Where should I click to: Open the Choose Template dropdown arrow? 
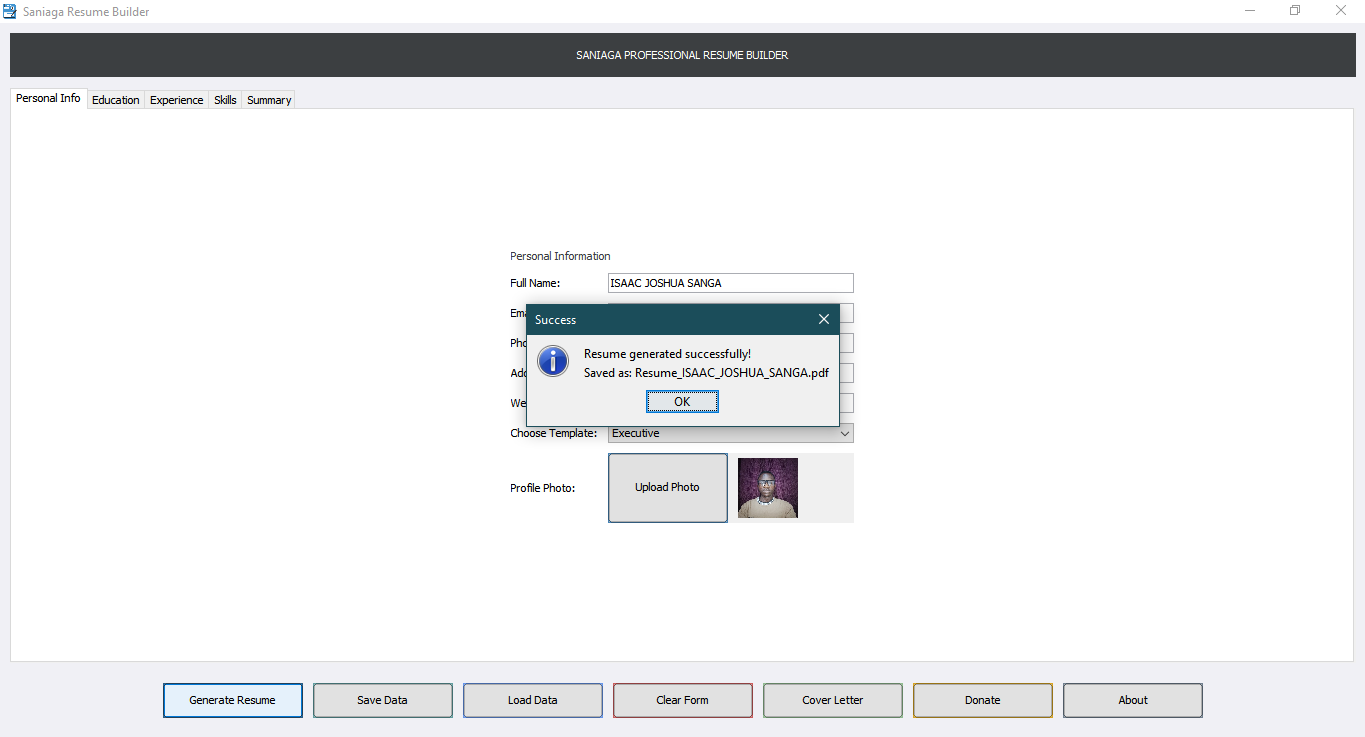coord(845,433)
